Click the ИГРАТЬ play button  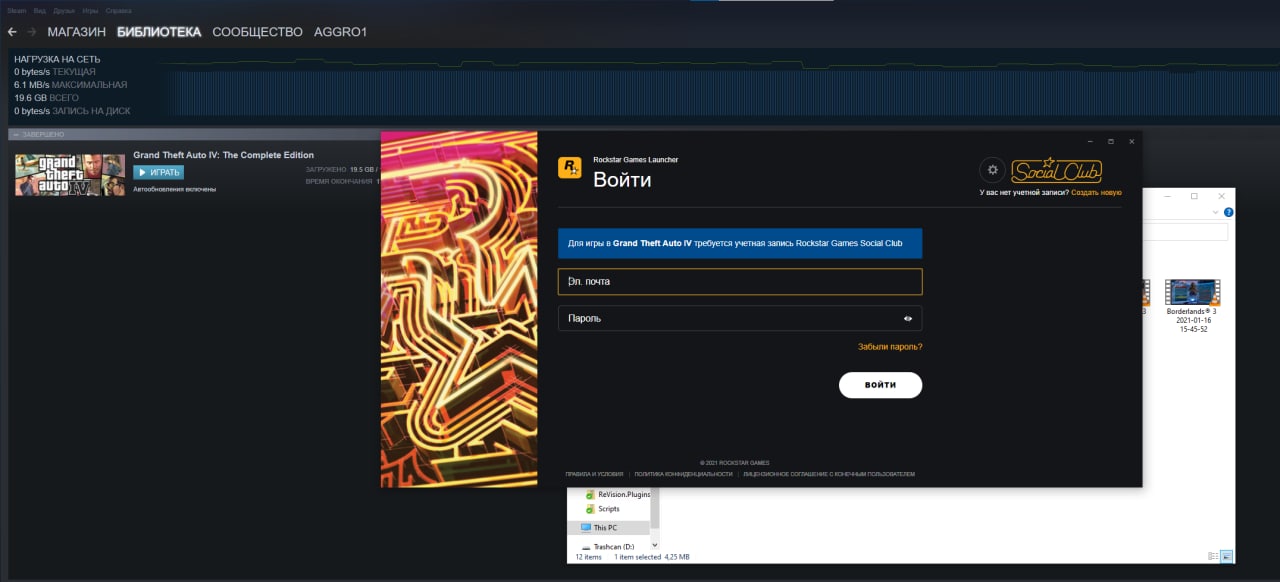(158, 172)
